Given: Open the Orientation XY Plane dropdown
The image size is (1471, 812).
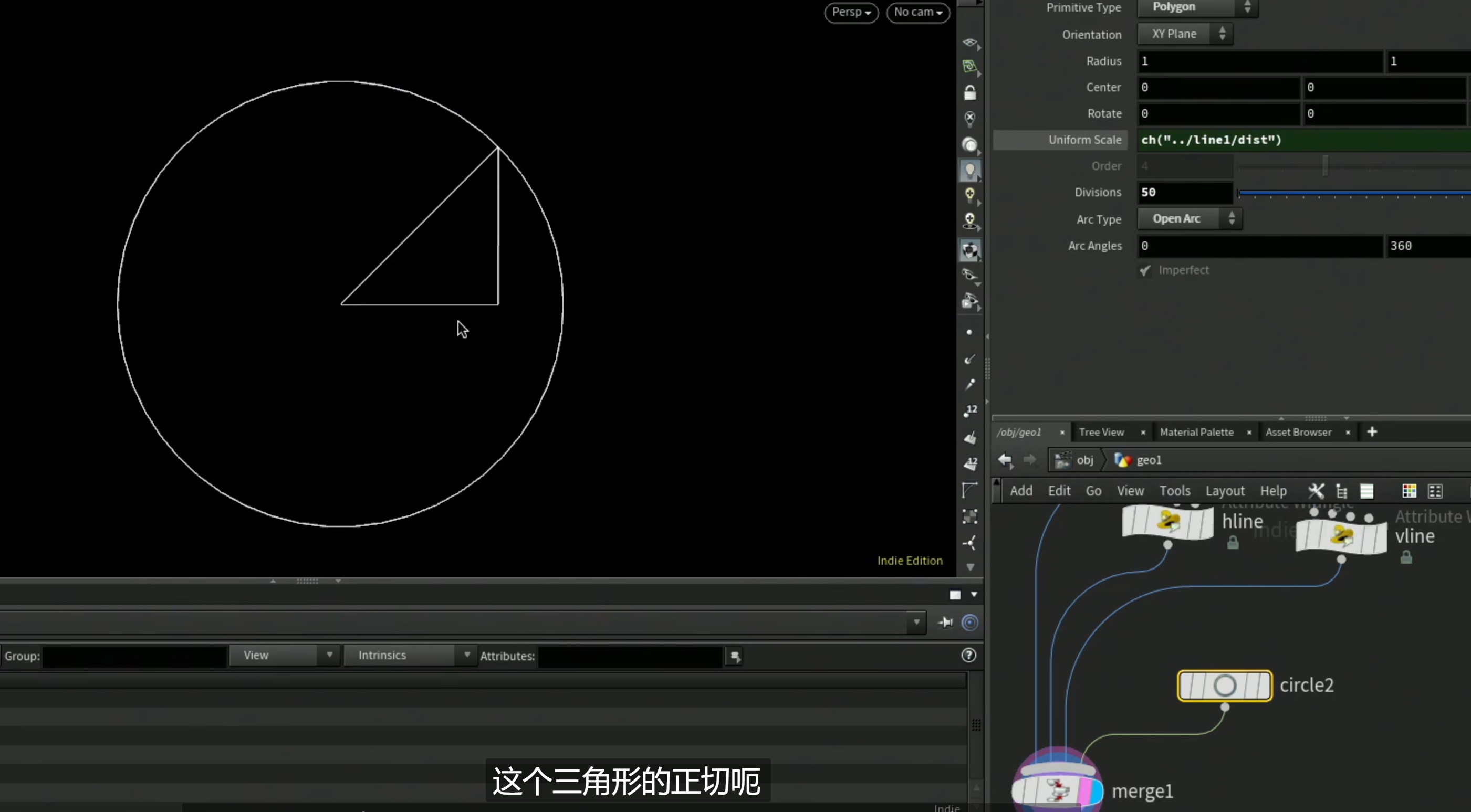Looking at the screenshot, I should (1185, 34).
